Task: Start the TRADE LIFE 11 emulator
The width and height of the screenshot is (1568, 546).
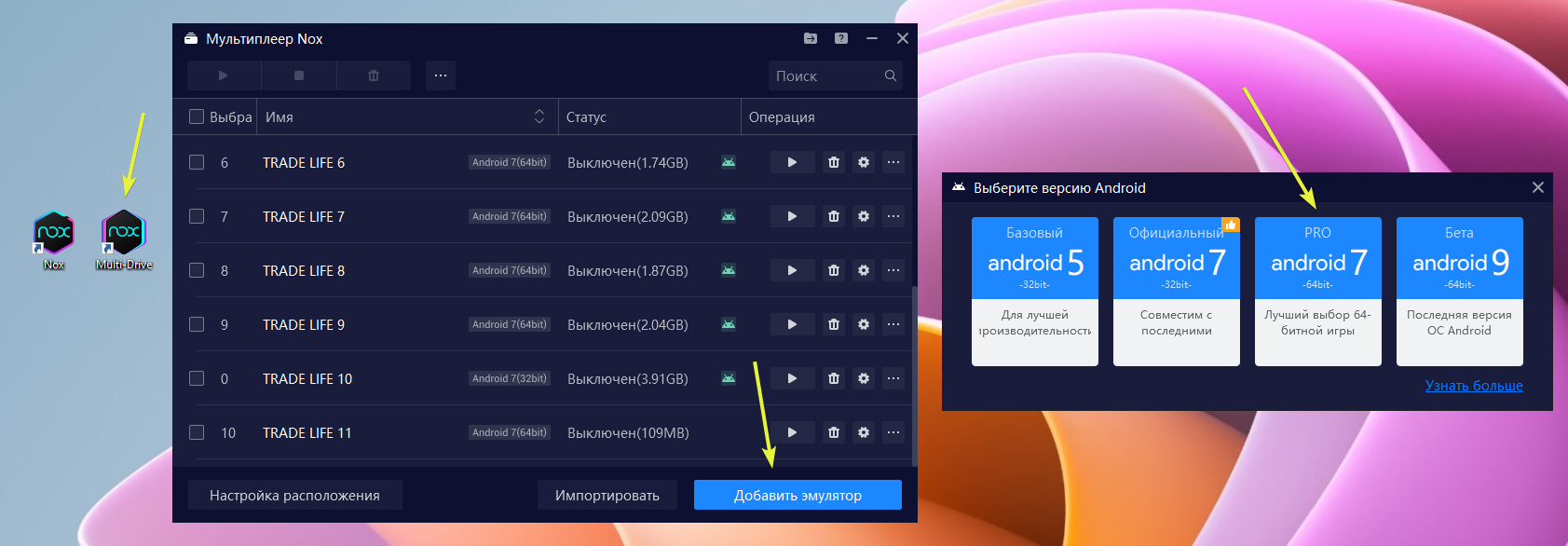Action: click(792, 432)
